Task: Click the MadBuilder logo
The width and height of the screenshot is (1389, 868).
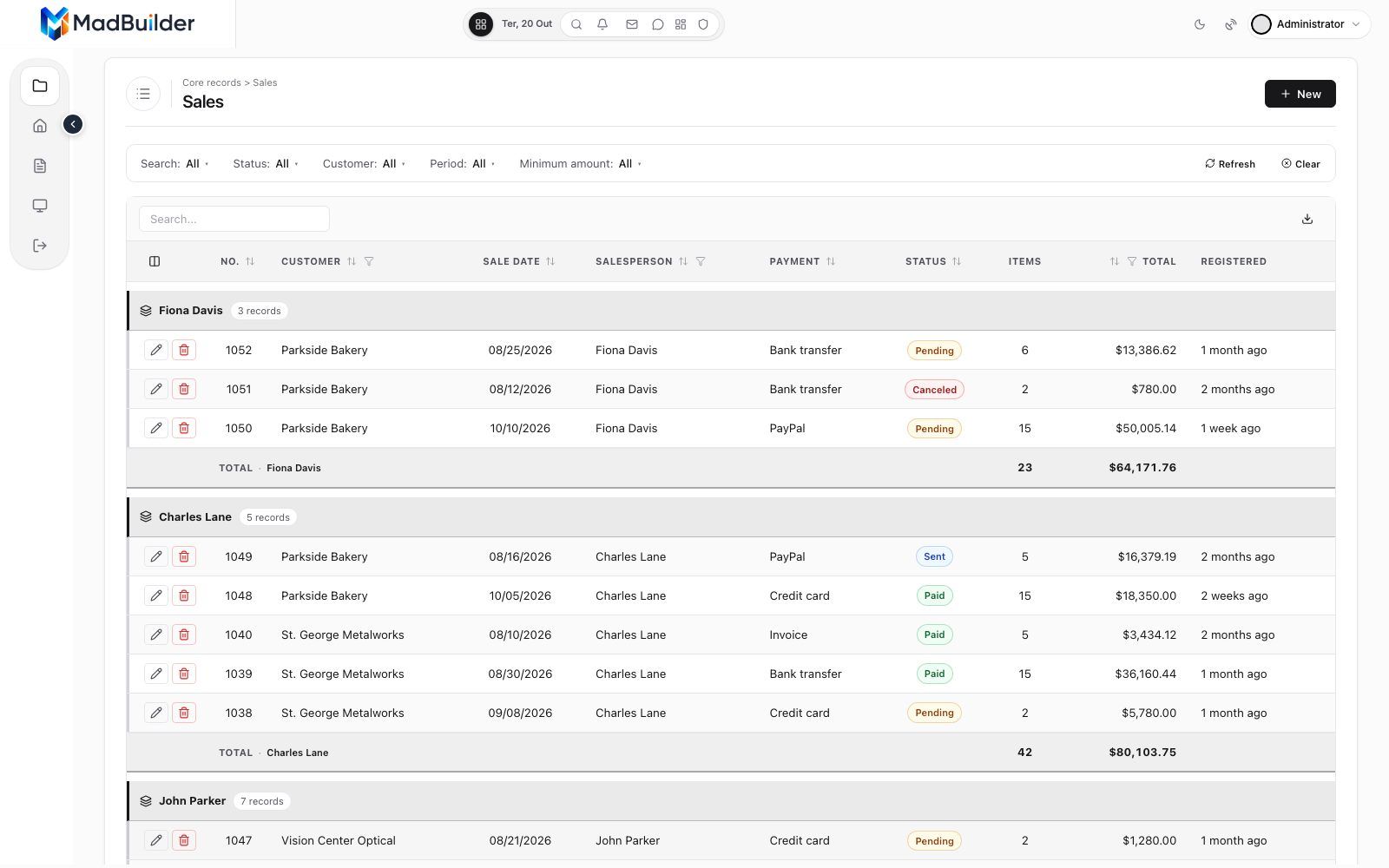Action: 118,23
